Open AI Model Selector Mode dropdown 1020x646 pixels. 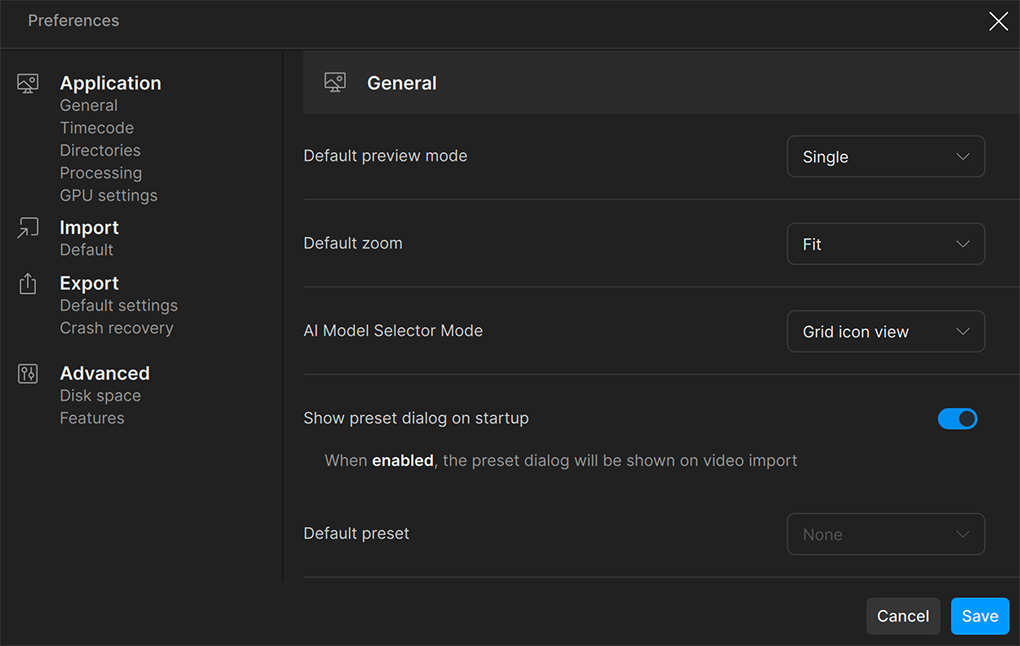(x=885, y=332)
